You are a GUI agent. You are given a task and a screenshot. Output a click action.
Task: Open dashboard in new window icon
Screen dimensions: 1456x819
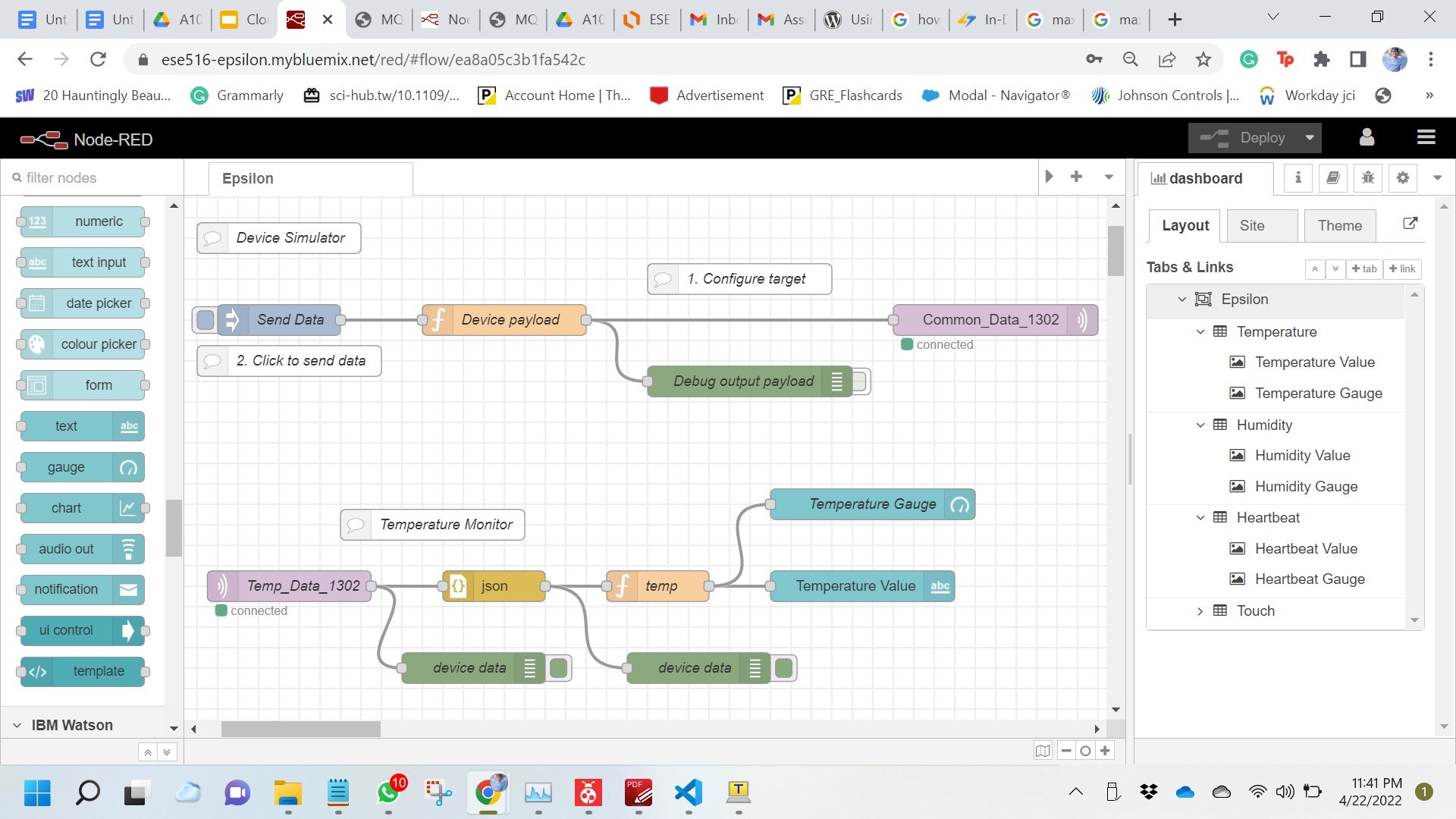coord(1410,224)
